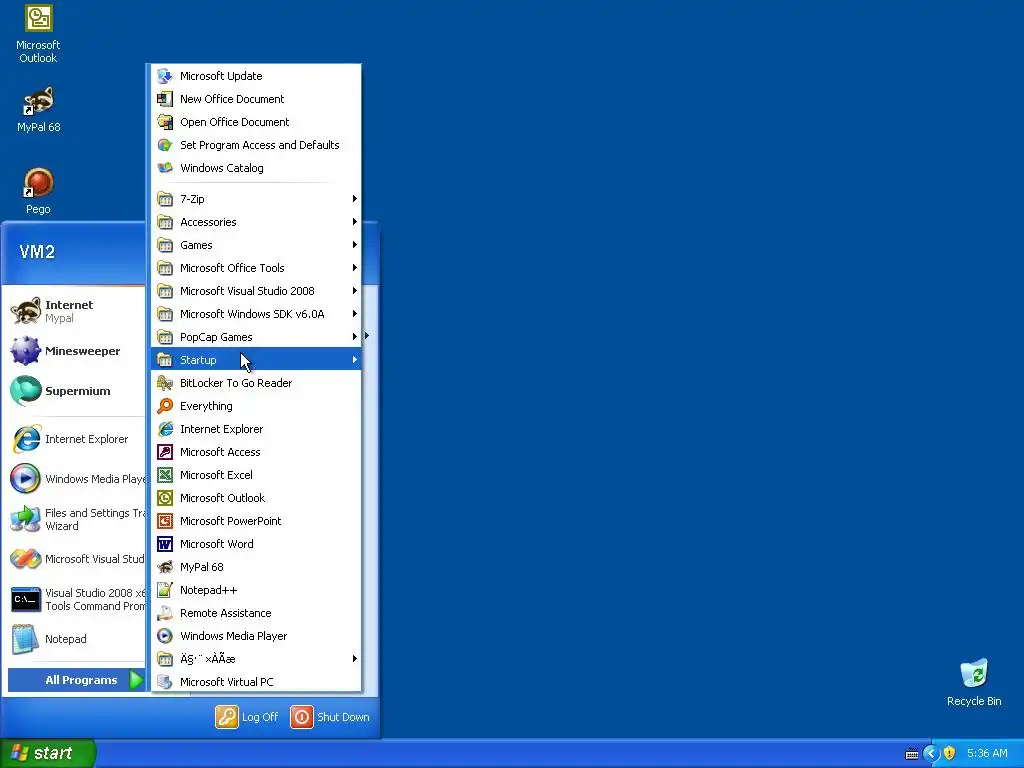Click the Microsoft Access icon
The image size is (1024, 768).
pyautogui.click(x=165, y=452)
